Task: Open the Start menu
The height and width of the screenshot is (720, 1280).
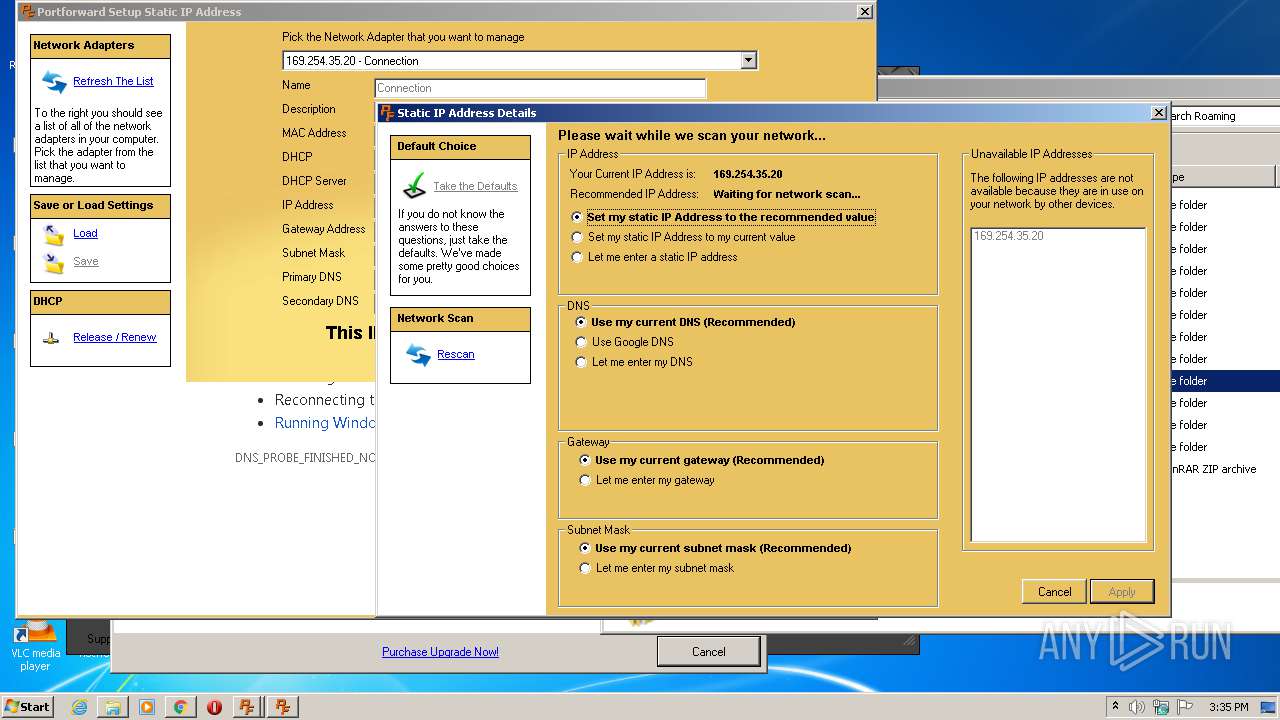Action: click(28, 707)
